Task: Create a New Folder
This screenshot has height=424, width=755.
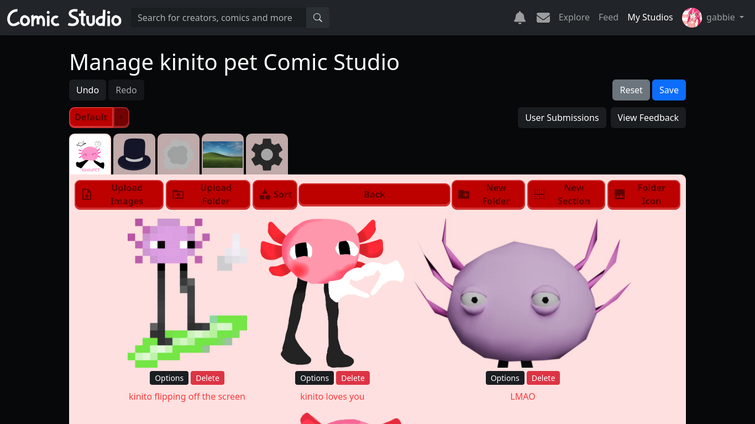Action: pyautogui.click(x=488, y=194)
